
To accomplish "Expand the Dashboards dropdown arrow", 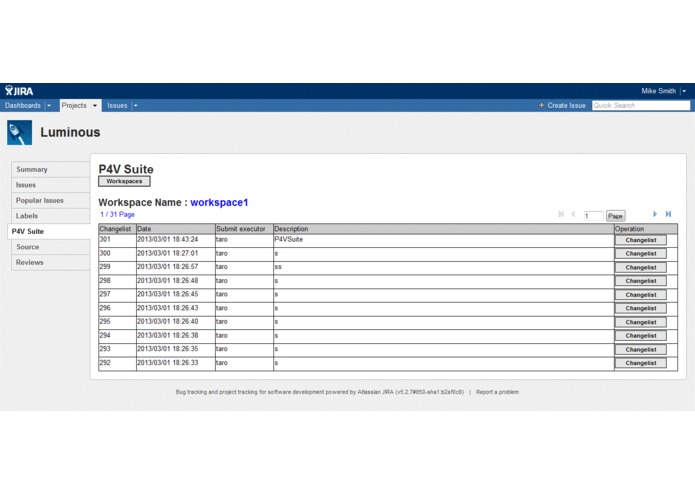I will (x=49, y=105).
